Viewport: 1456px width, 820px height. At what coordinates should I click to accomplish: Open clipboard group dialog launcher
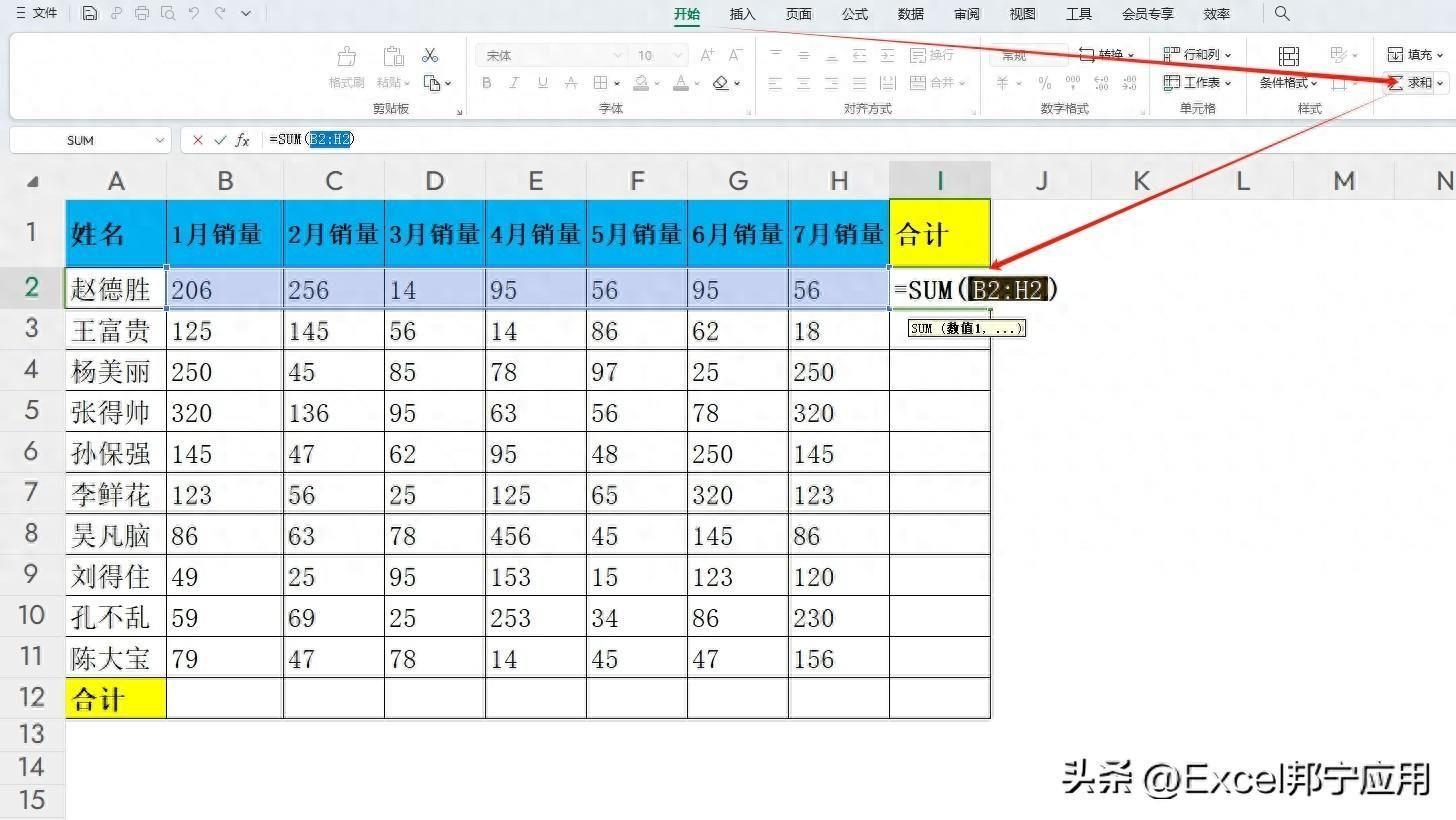coord(459,111)
